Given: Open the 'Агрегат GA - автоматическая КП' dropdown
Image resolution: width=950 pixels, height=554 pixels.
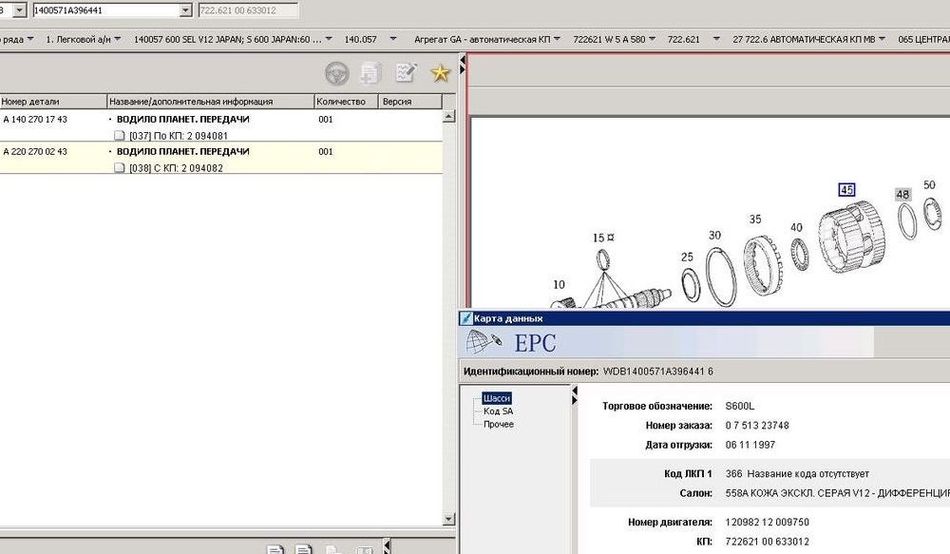Looking at the screenshot, I should click(560, 40).
